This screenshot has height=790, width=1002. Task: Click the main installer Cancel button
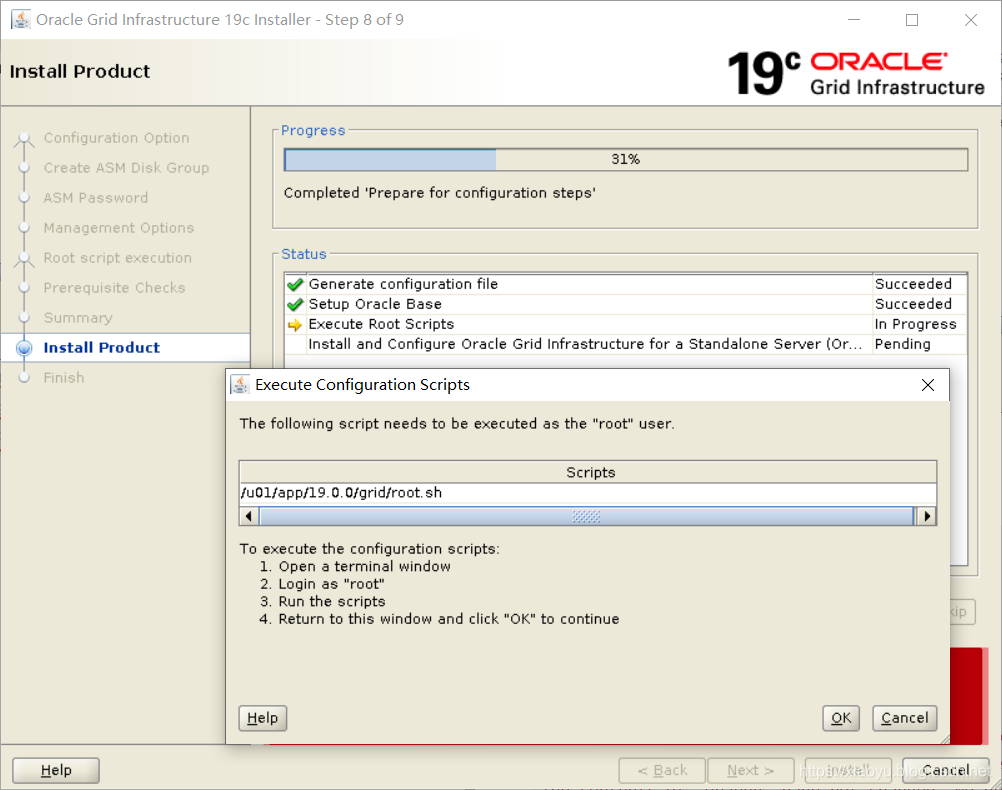(946, 770)
